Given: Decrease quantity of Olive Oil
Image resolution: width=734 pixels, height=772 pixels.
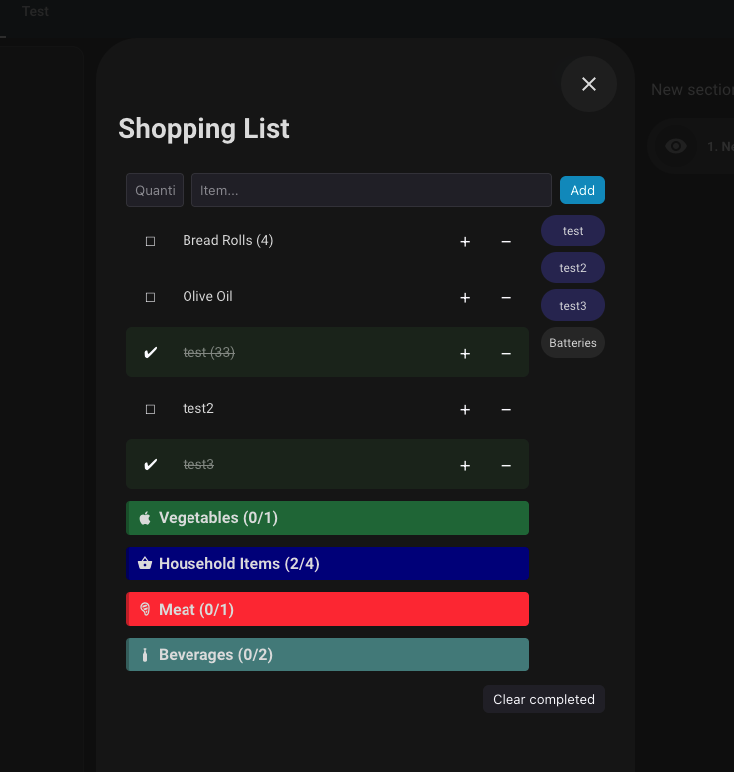Looking at the screenshot, I should point(506,298).
